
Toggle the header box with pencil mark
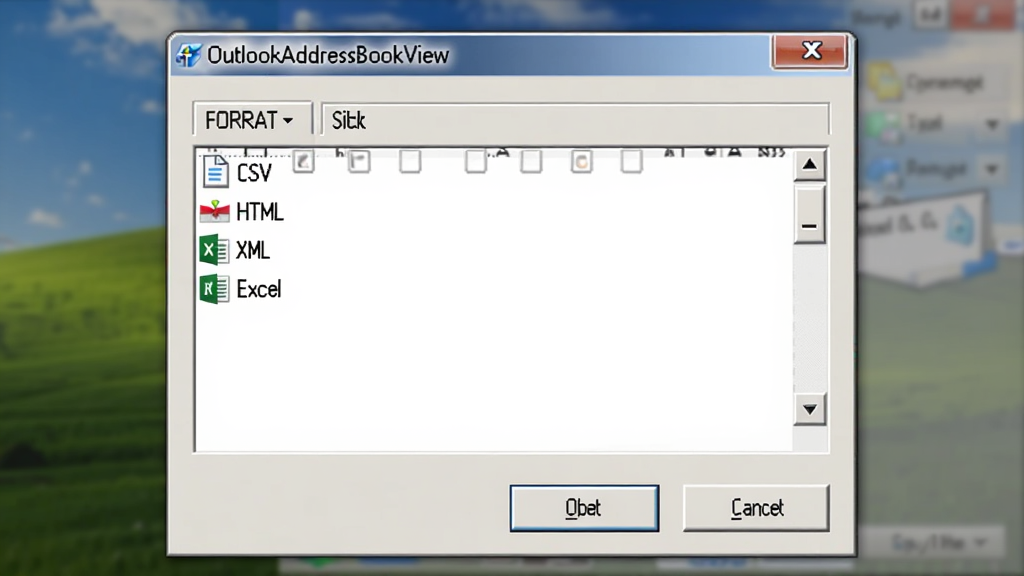click(x=303, y=161)
